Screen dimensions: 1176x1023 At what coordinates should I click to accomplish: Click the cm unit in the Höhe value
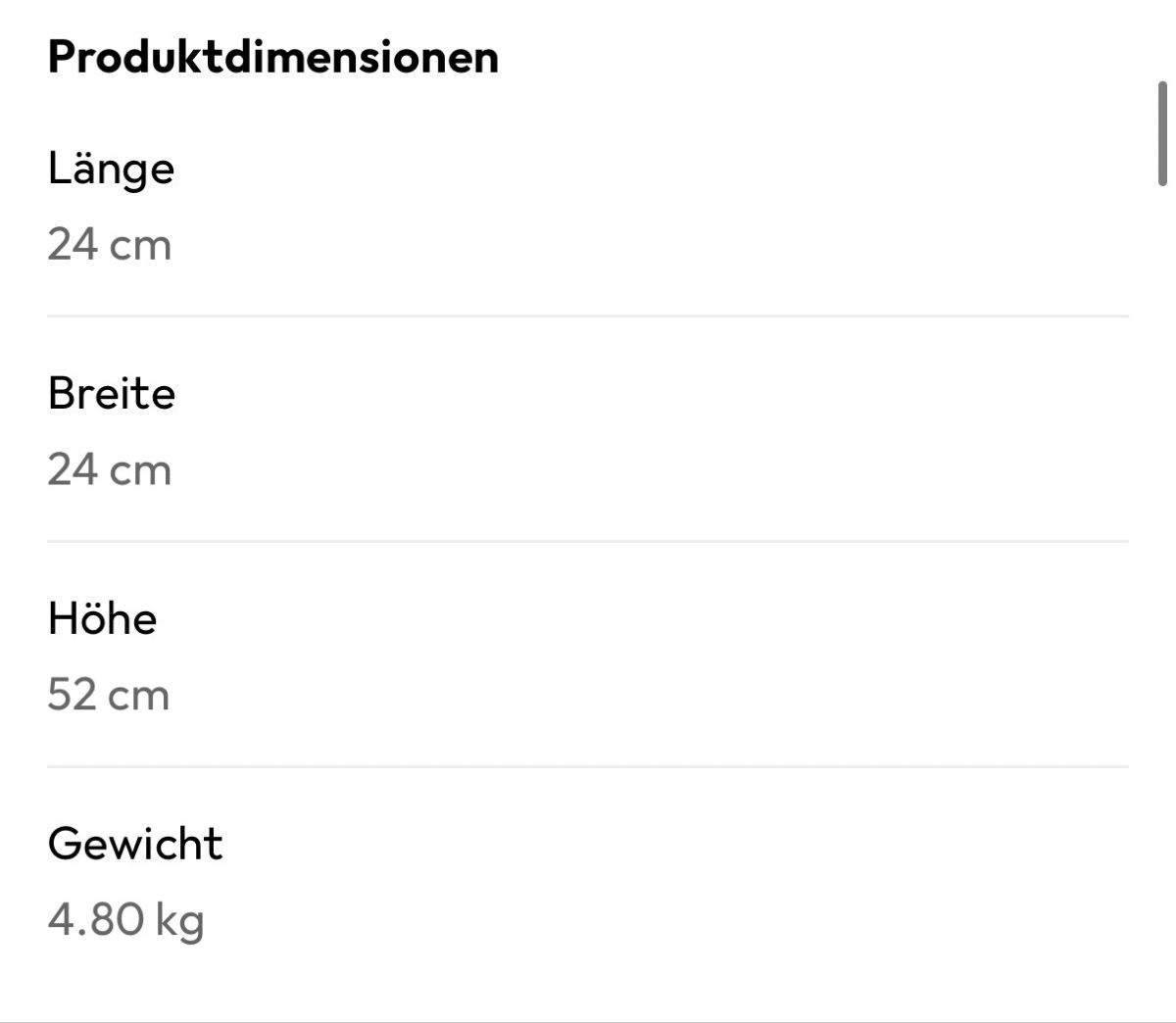click(x=139, y=697)
